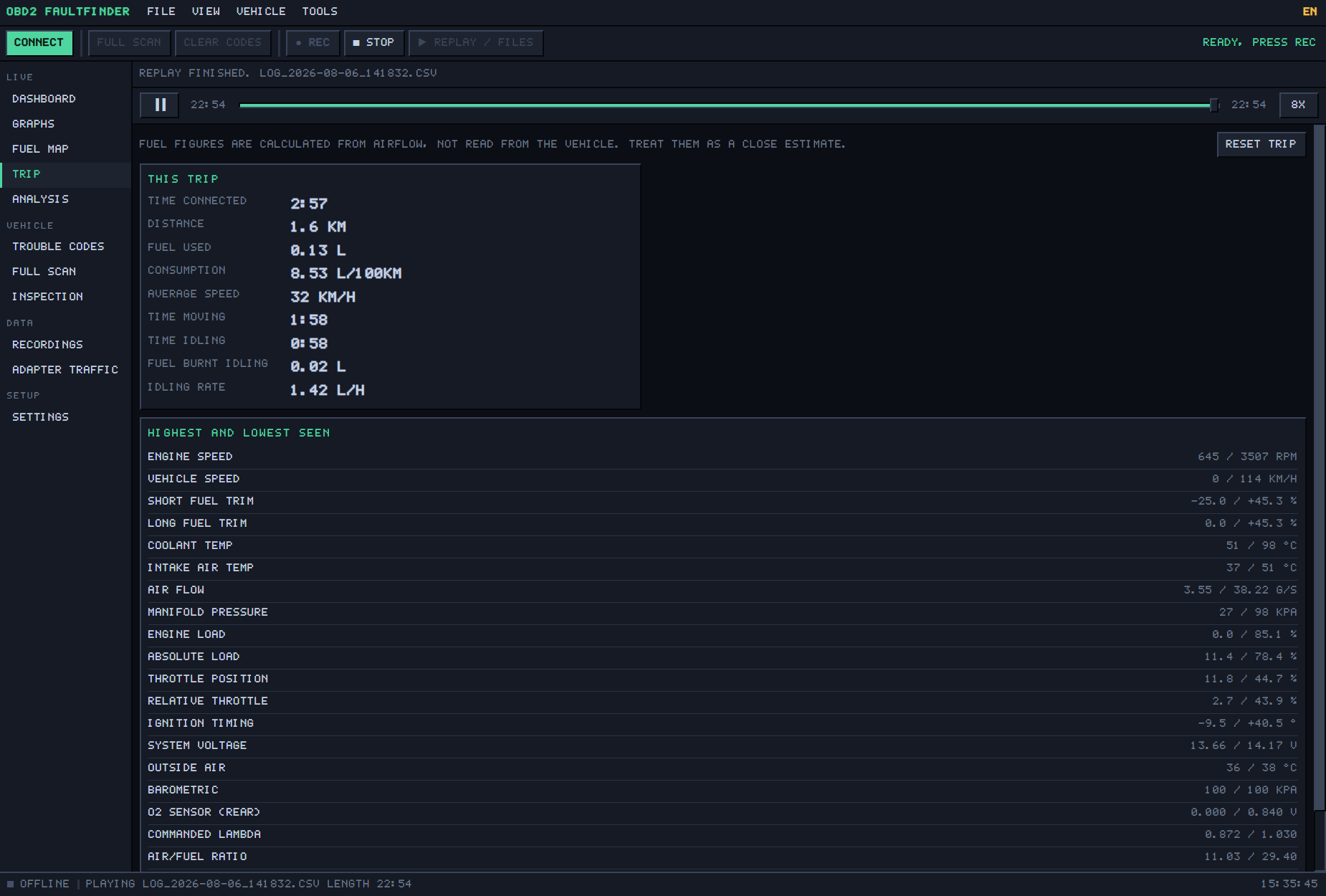Click the Air/Fuel Ratio row
This screenshot has height=896, width=1326.
click(x=722, y=857)
